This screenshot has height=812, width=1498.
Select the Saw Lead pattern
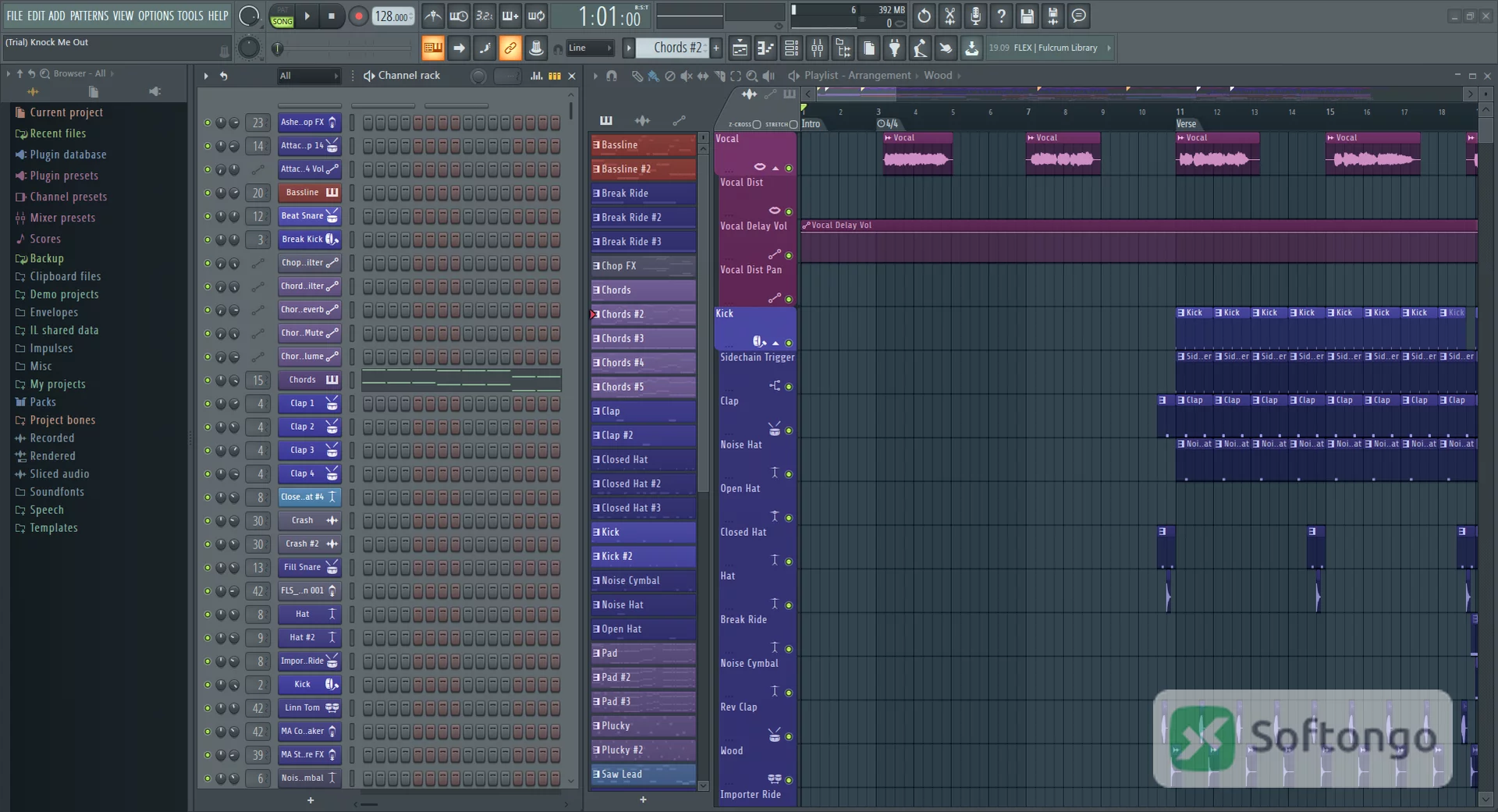tap(643, 775)
